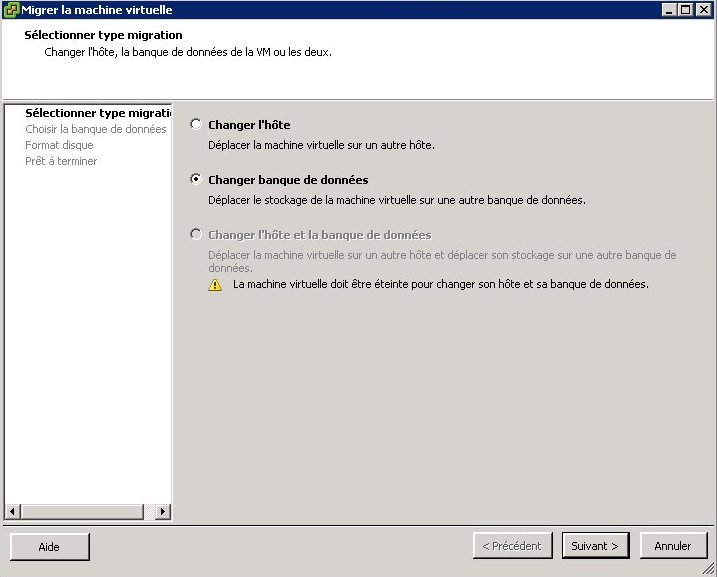Select "Changer l'hôte et la banque de données" radio
The width and height of the screenshot is (717, 577).
click(196, 235)
